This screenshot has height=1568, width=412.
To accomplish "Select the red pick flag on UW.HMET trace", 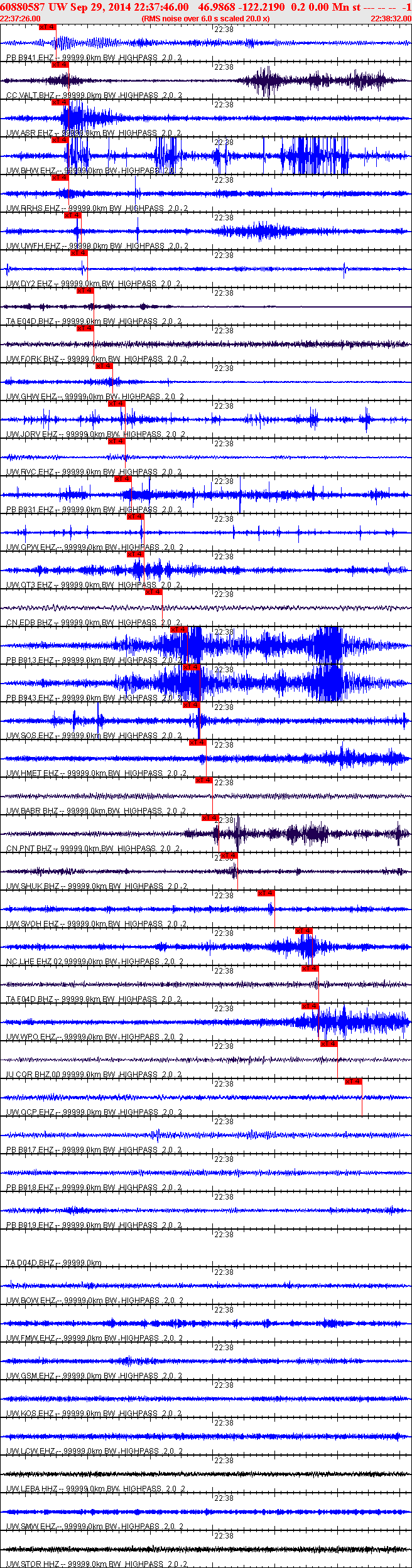I will tap(197, 743).
